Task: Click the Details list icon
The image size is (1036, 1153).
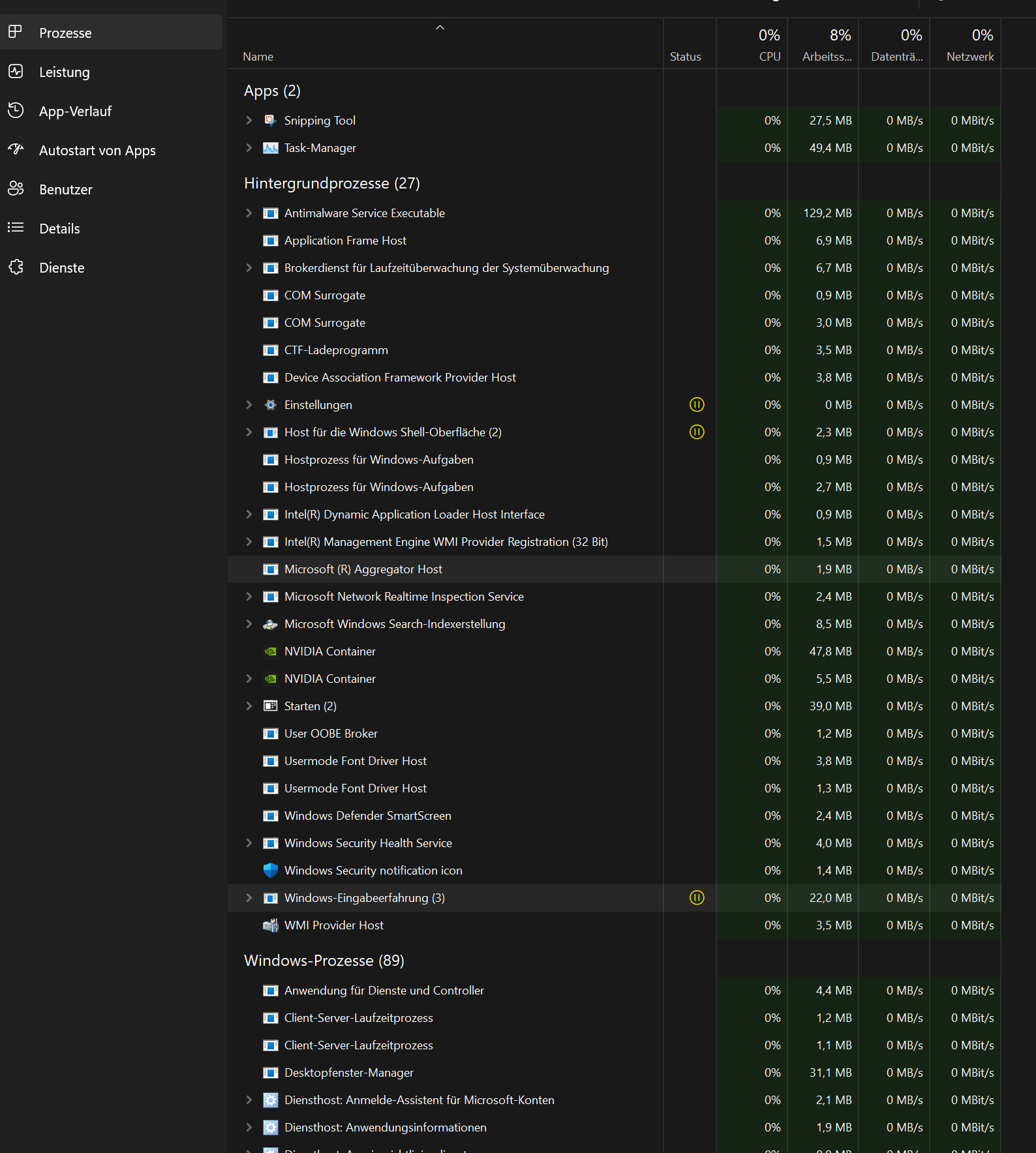Action: click(16, 228)
